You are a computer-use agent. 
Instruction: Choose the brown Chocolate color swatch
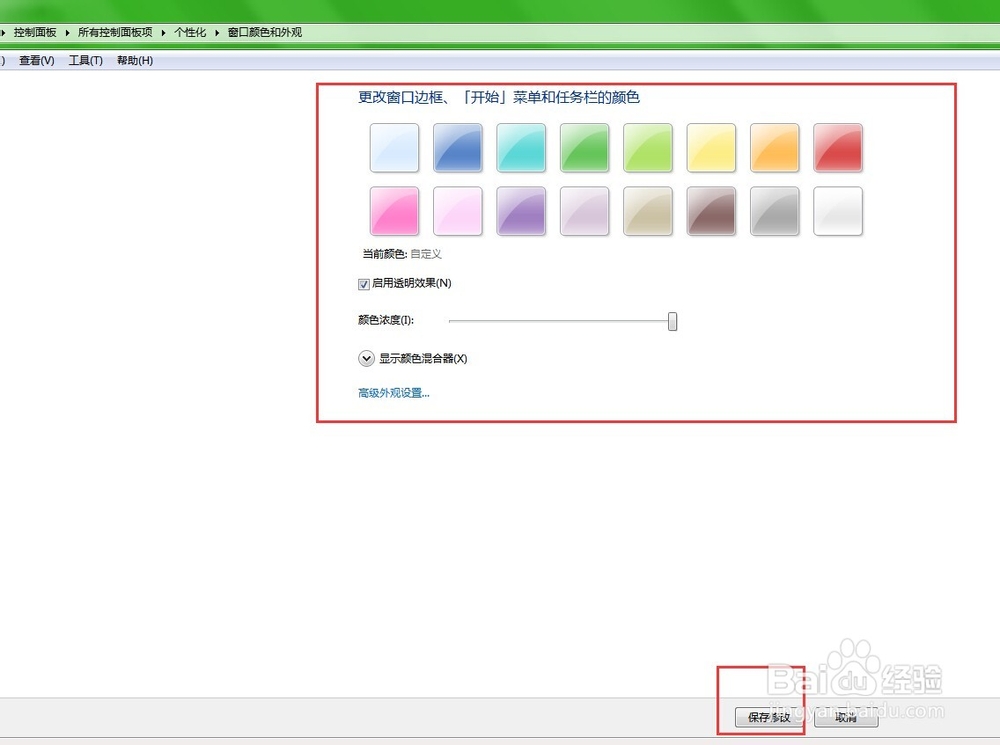[711, 211]
